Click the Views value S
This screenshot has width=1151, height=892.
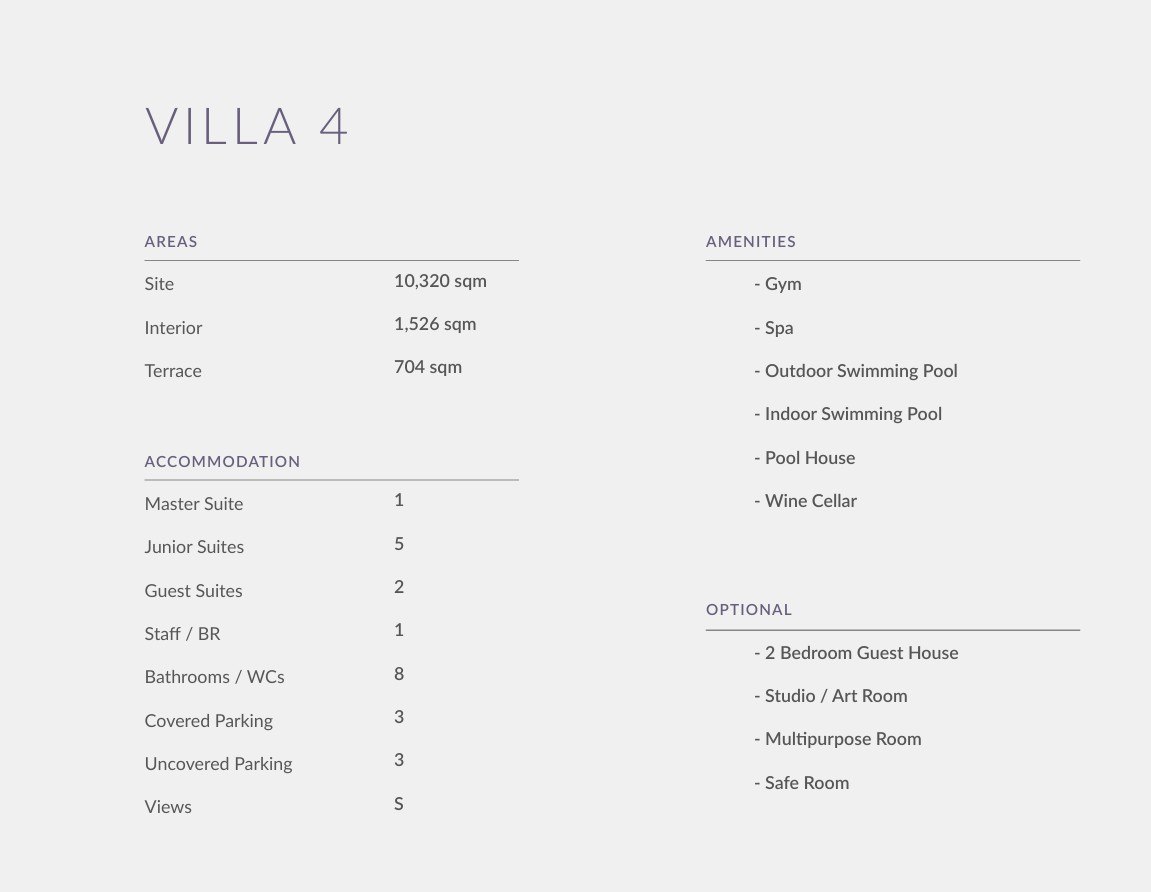(x=399, y=804)
